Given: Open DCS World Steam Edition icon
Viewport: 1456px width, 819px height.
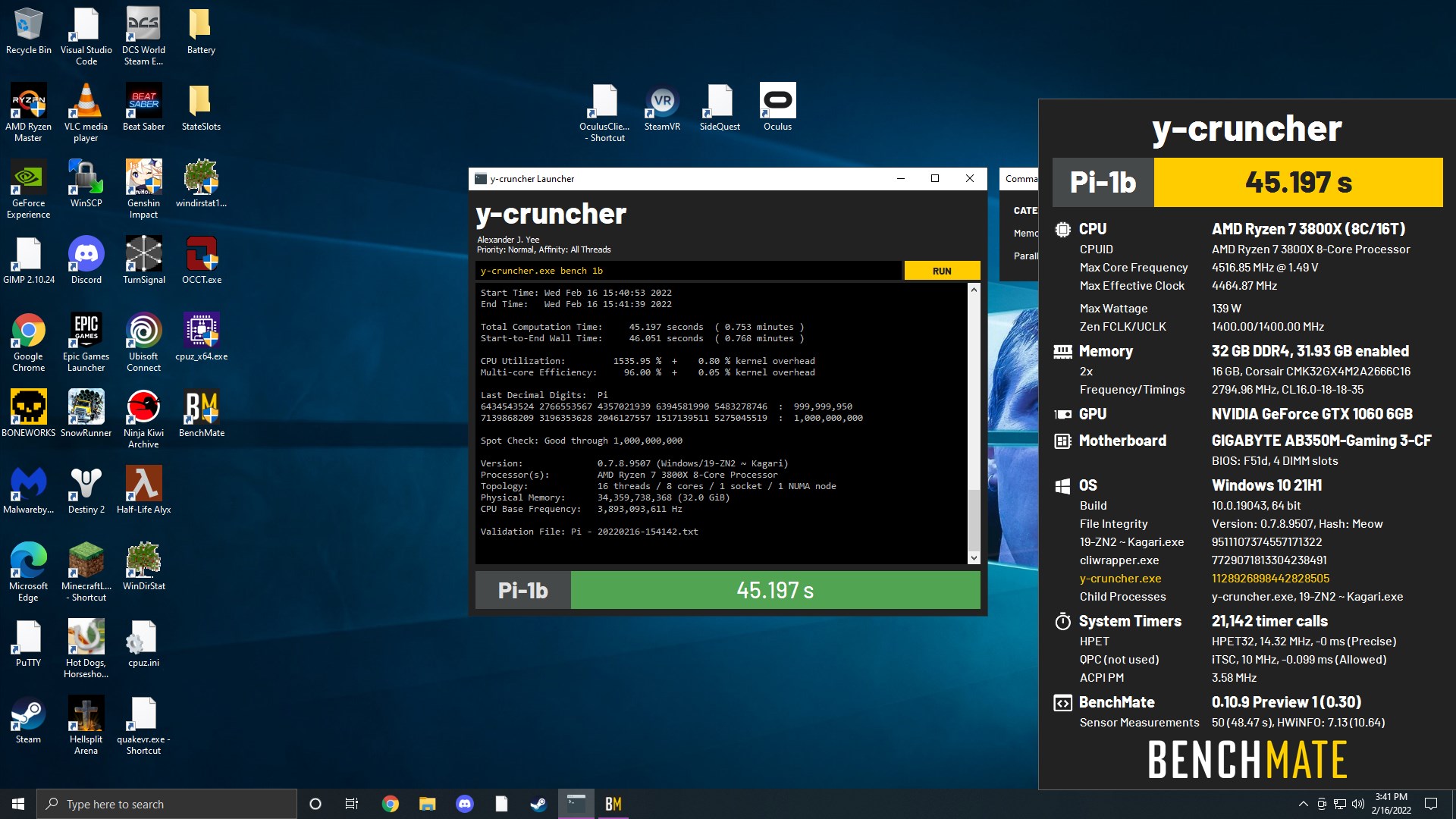Looking at the screenshot, I should point(143,36).
